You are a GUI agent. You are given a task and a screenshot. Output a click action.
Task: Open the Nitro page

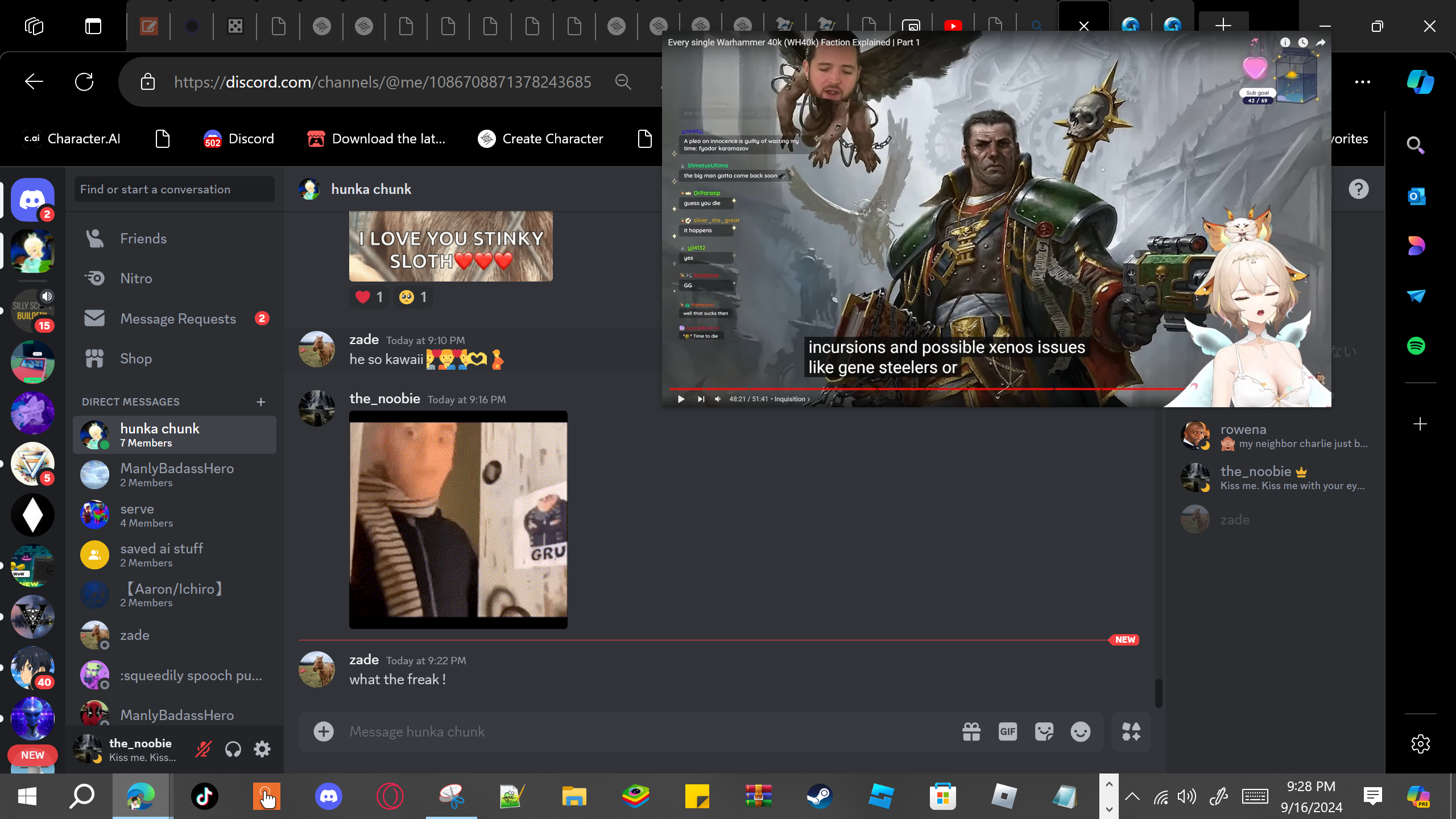[x=174, y=278]
